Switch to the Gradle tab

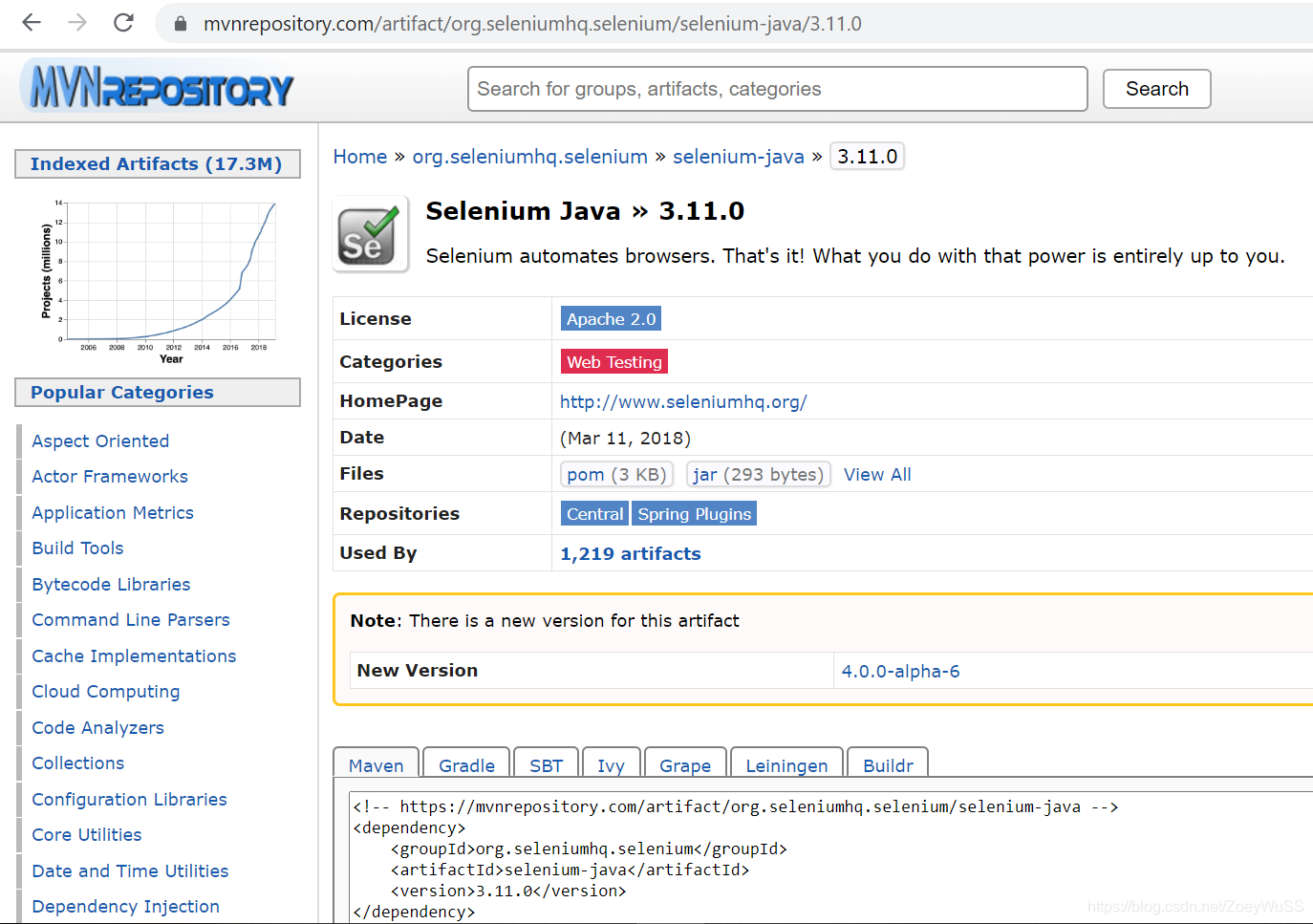click(466, 763)
